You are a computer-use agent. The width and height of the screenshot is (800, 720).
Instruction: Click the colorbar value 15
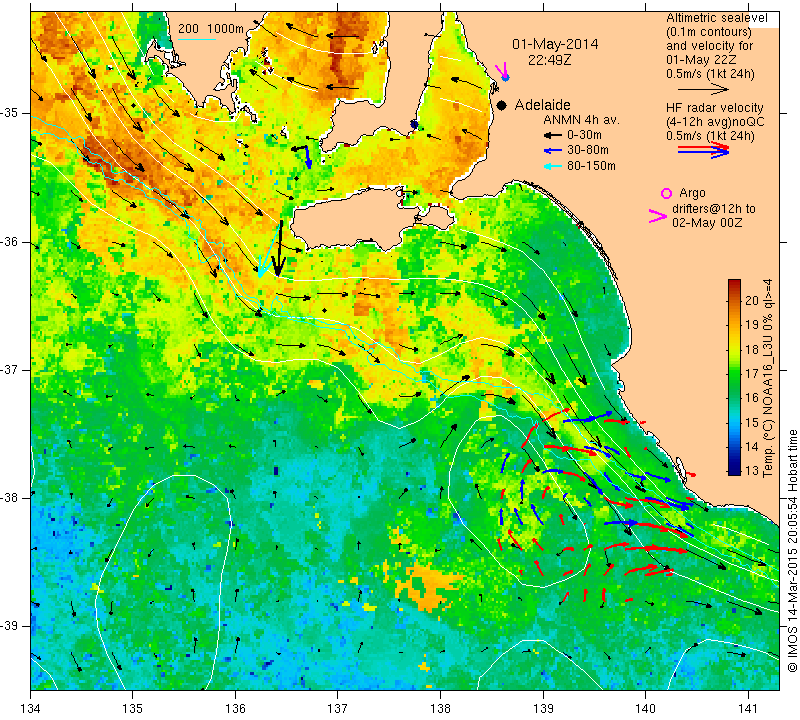click(752, 423)
